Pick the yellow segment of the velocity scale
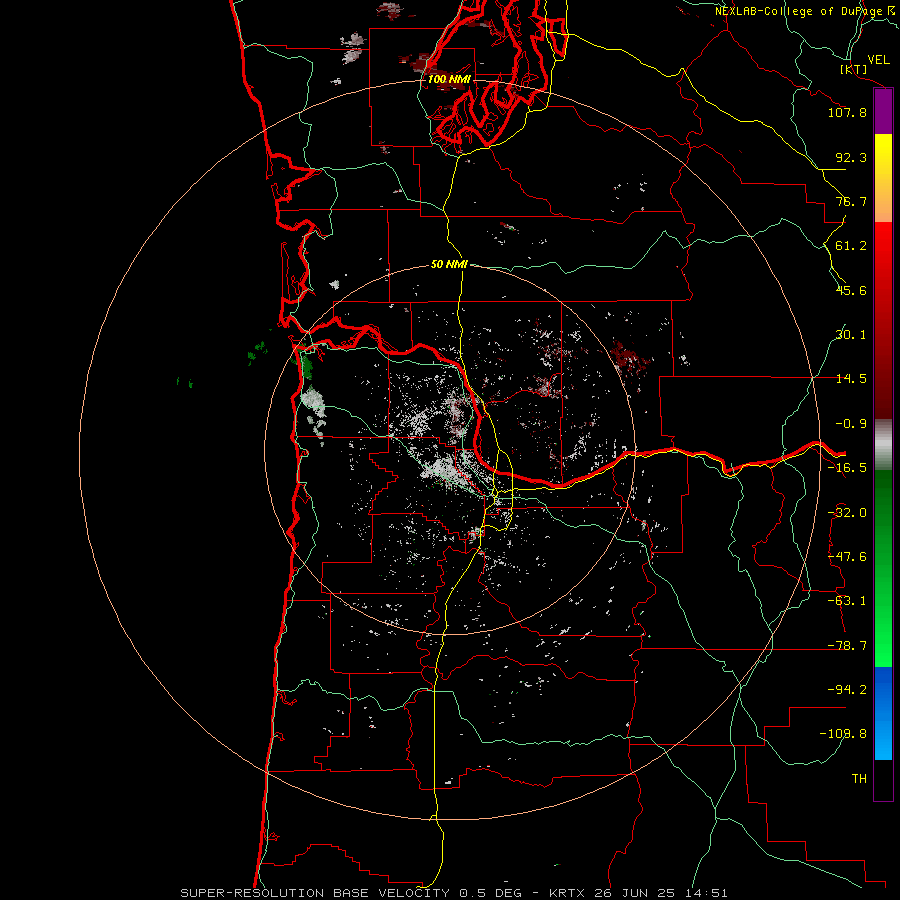This screenshot has width=900, height=900. pos(883,156)
